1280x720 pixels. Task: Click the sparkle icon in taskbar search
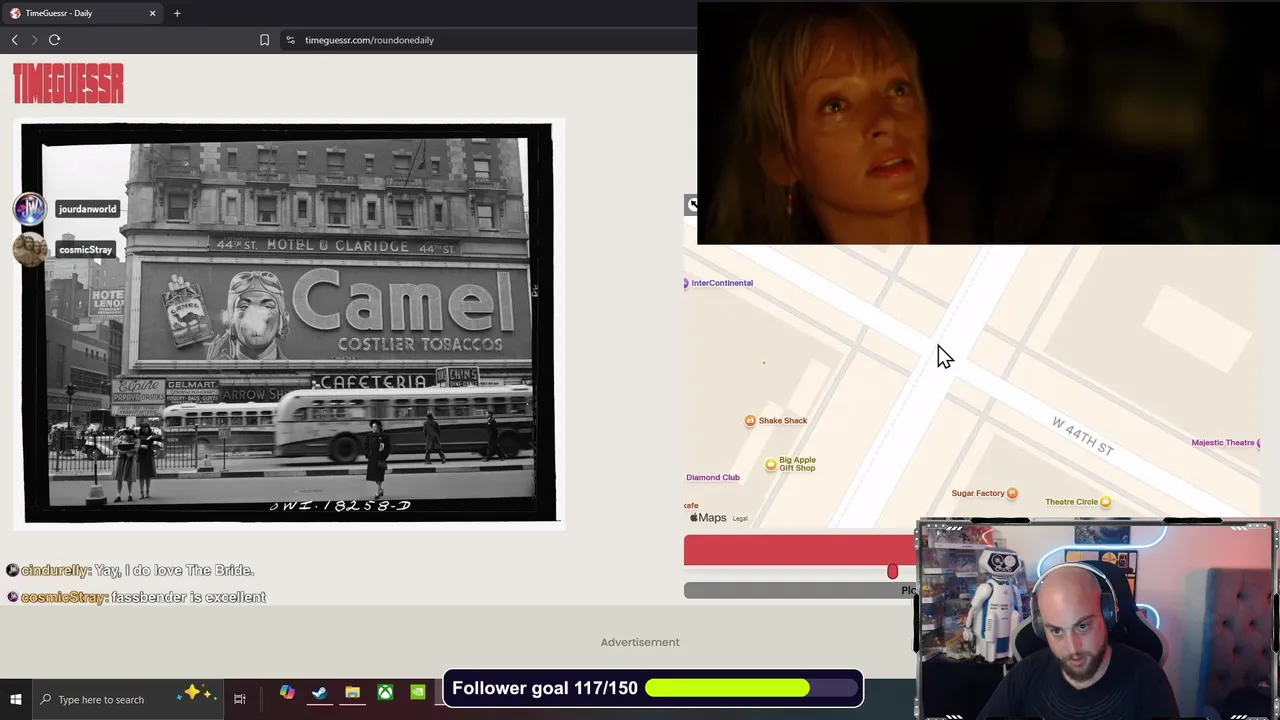[x=195, y=693]
